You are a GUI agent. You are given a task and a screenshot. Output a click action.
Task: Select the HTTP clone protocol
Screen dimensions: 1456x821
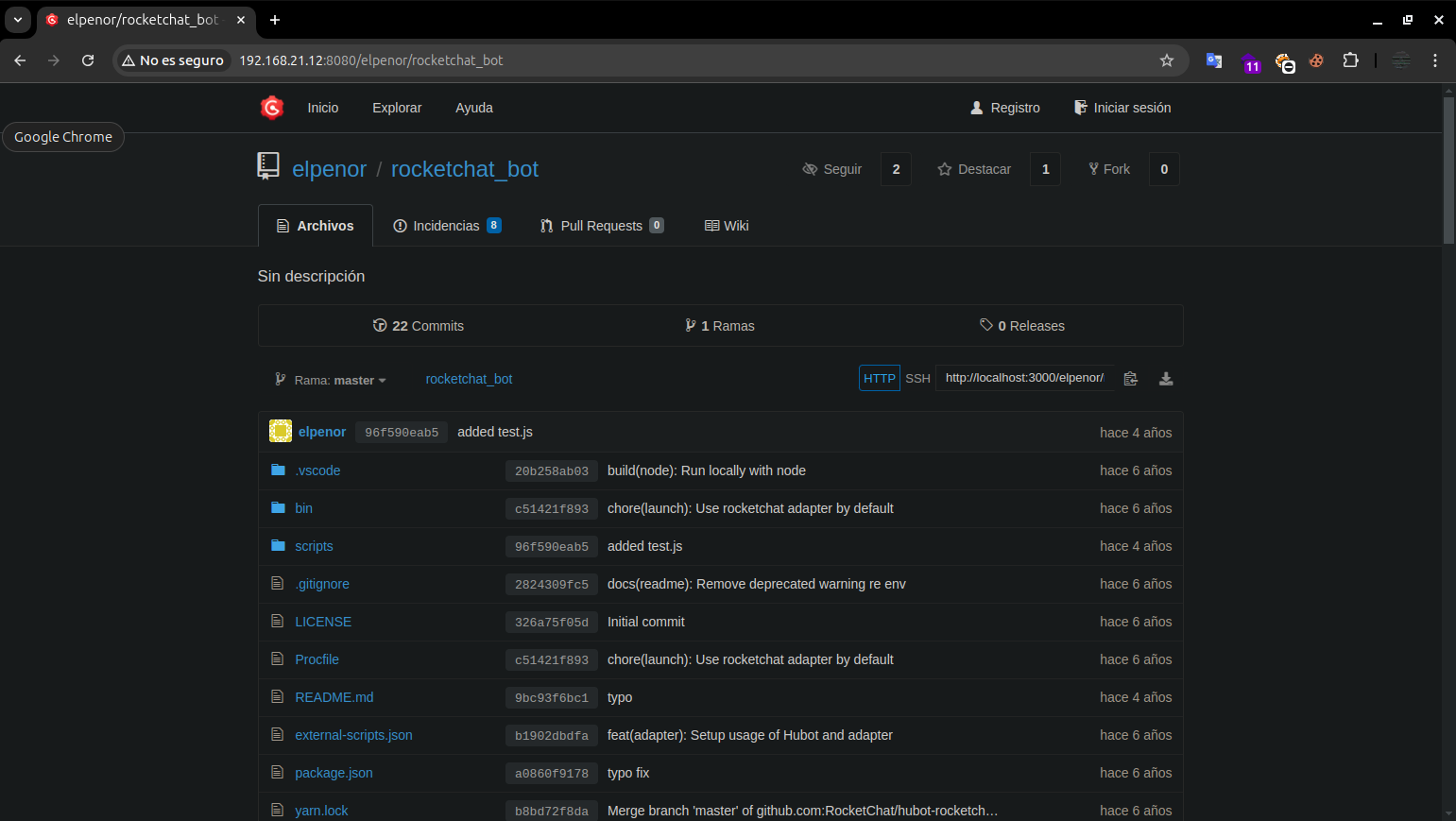coord(879,379)
